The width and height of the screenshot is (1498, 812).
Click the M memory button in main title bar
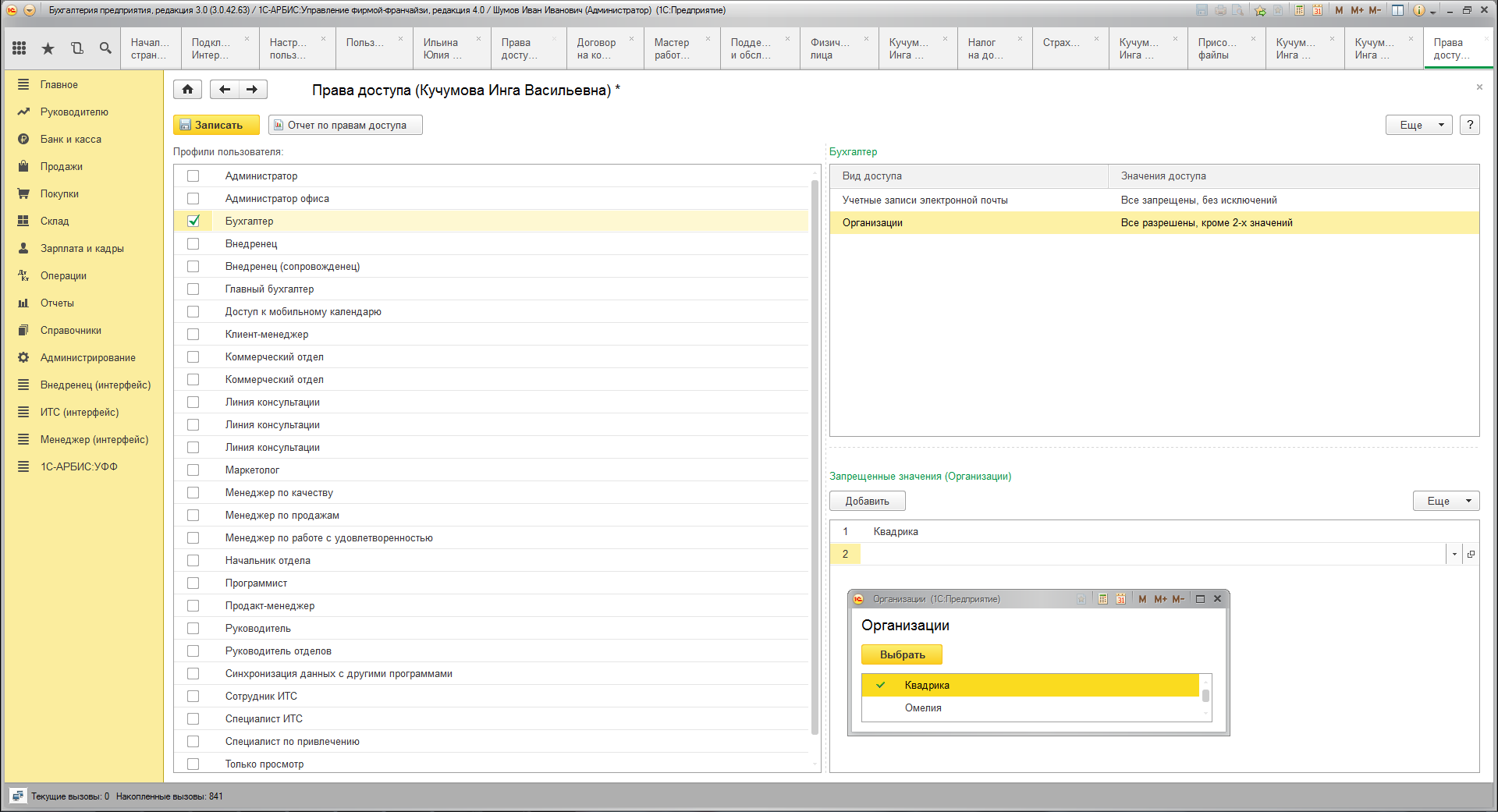tap(1339, 10)
